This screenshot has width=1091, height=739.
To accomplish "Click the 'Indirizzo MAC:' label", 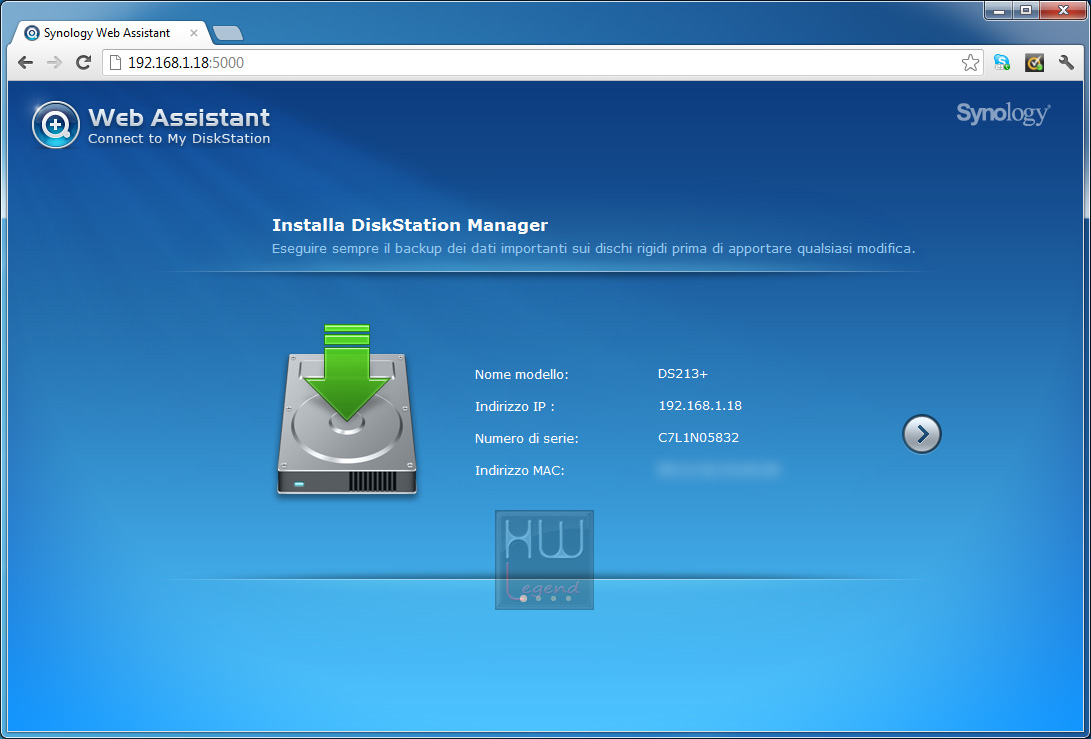I will coord(520,470).
